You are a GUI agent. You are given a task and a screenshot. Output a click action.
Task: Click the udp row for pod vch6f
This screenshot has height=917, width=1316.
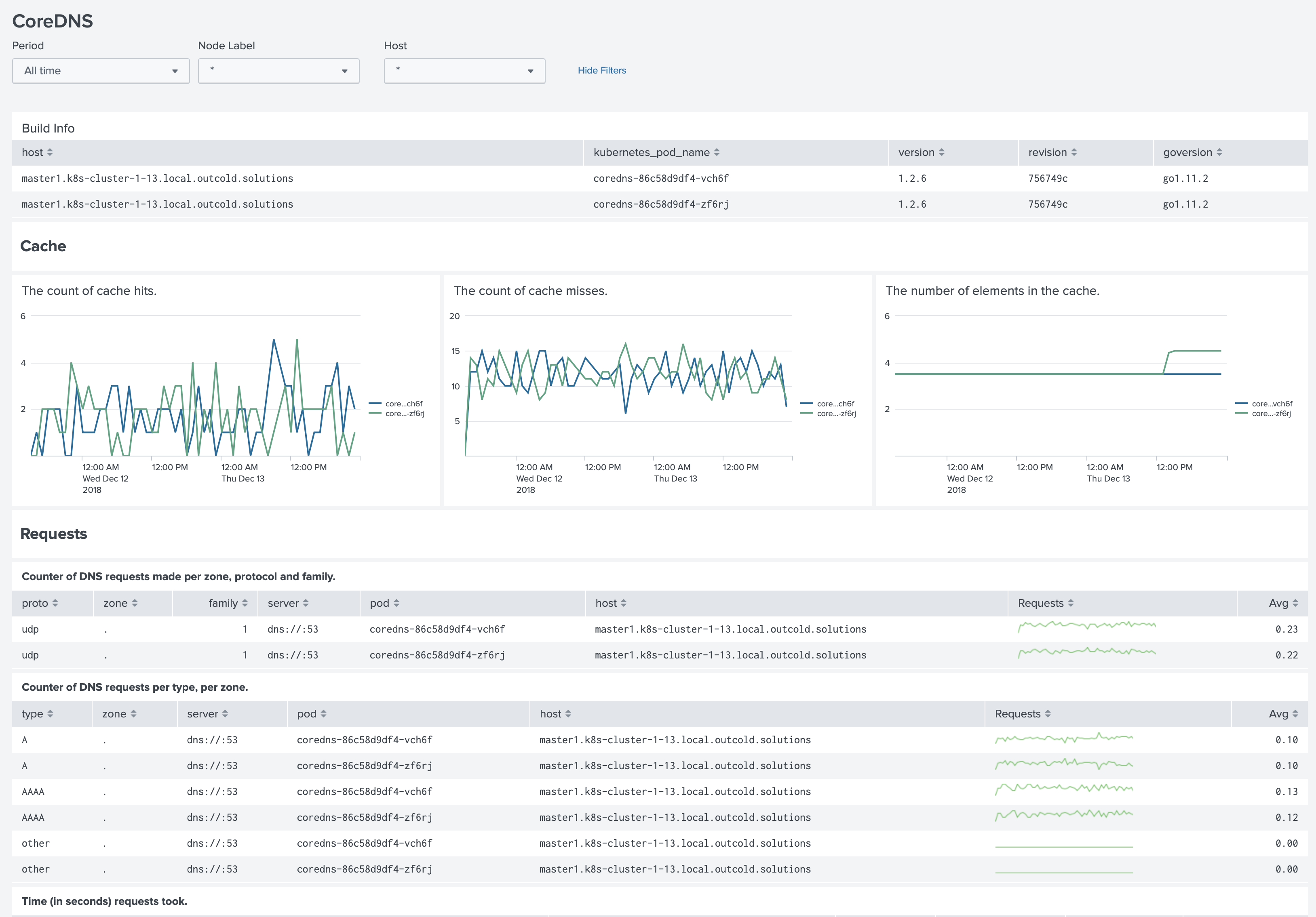coord(660,629)
